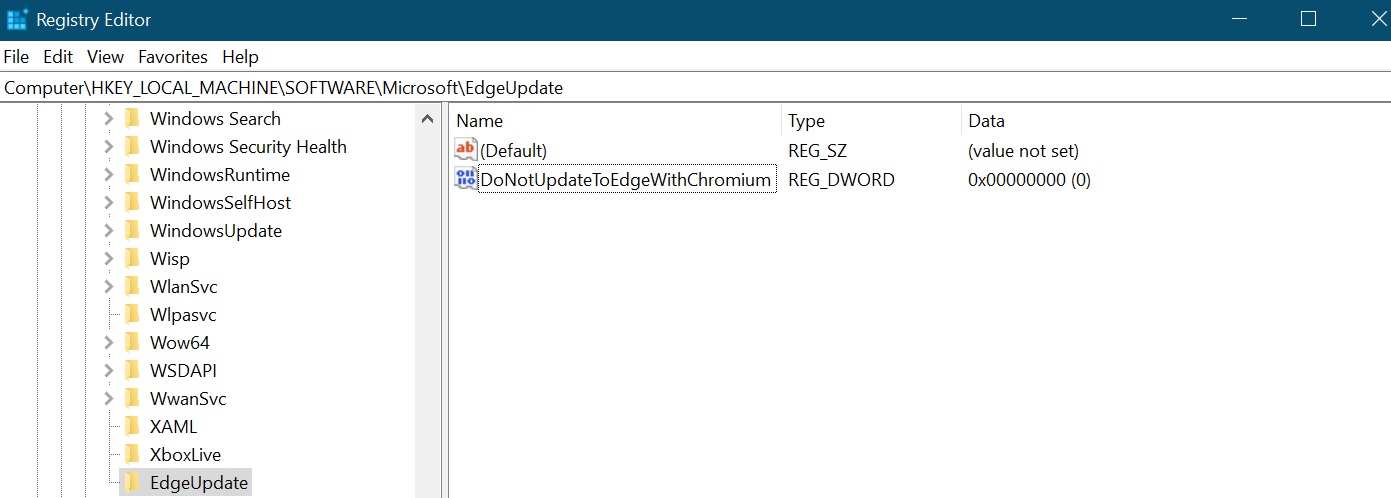This screenshot has width=1391, height=498.
Task: Click the WindowsRuntime folder icon
Action: pyautogui.click(x=132, y=174)
